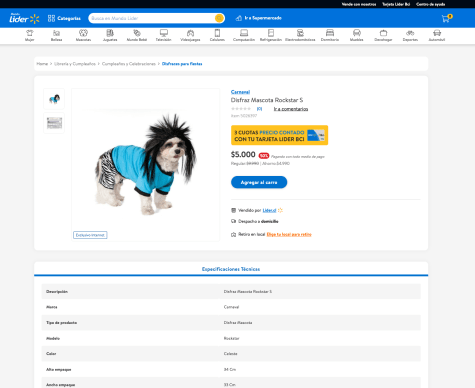This screenshot has width=475, height=388.
Task: Open Centro de ayuda link
Action: pyautogui.click(x=430, y=4)
